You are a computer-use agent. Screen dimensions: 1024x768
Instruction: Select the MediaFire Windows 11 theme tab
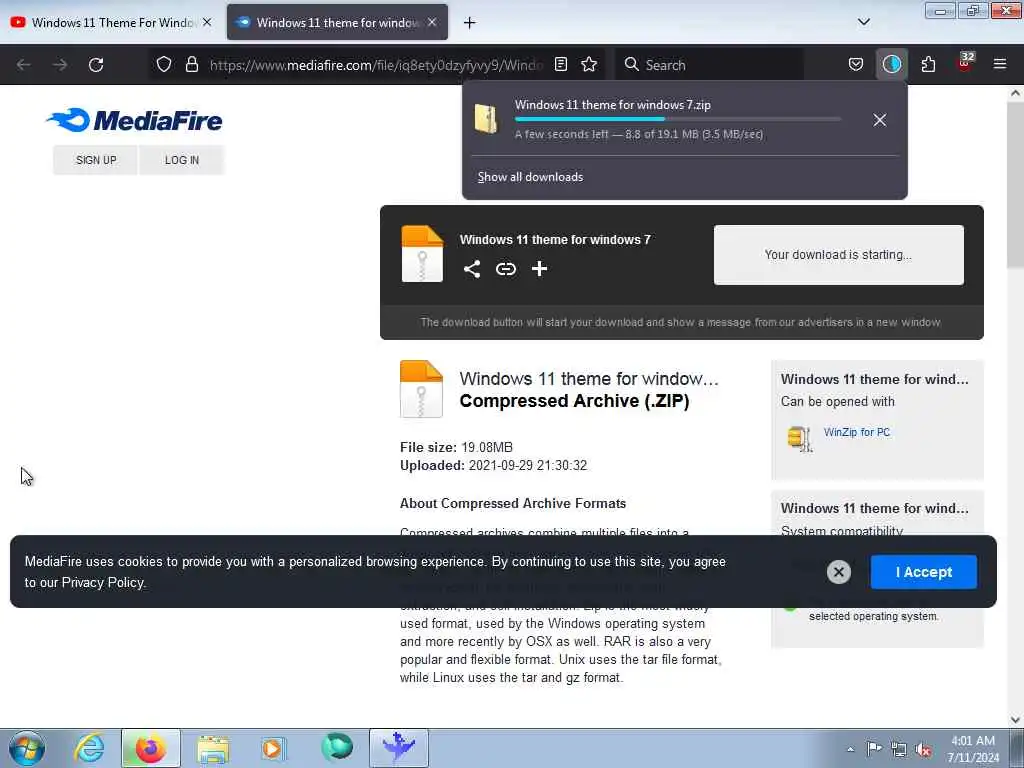point(337,22)
